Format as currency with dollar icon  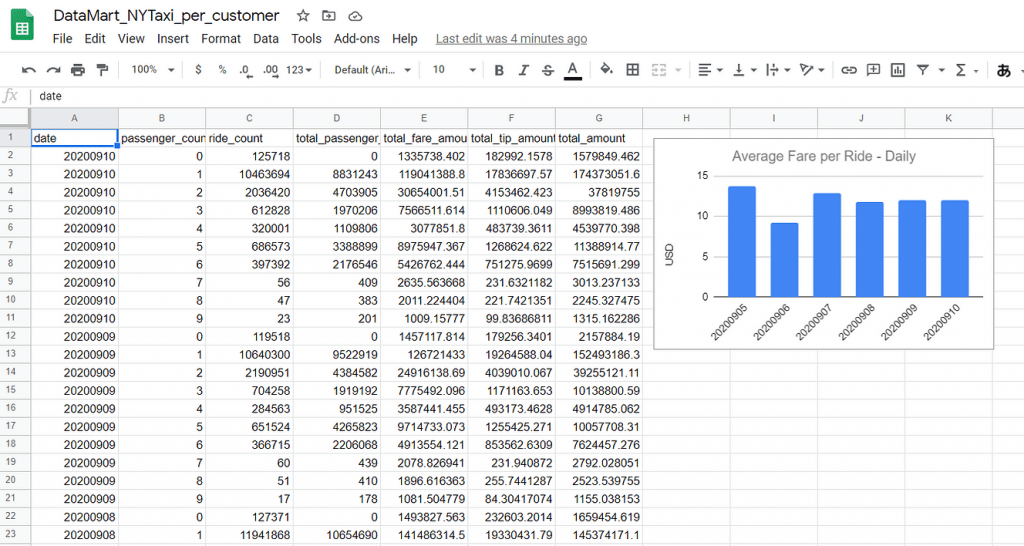pyautogui.click(x=198, y=70)
